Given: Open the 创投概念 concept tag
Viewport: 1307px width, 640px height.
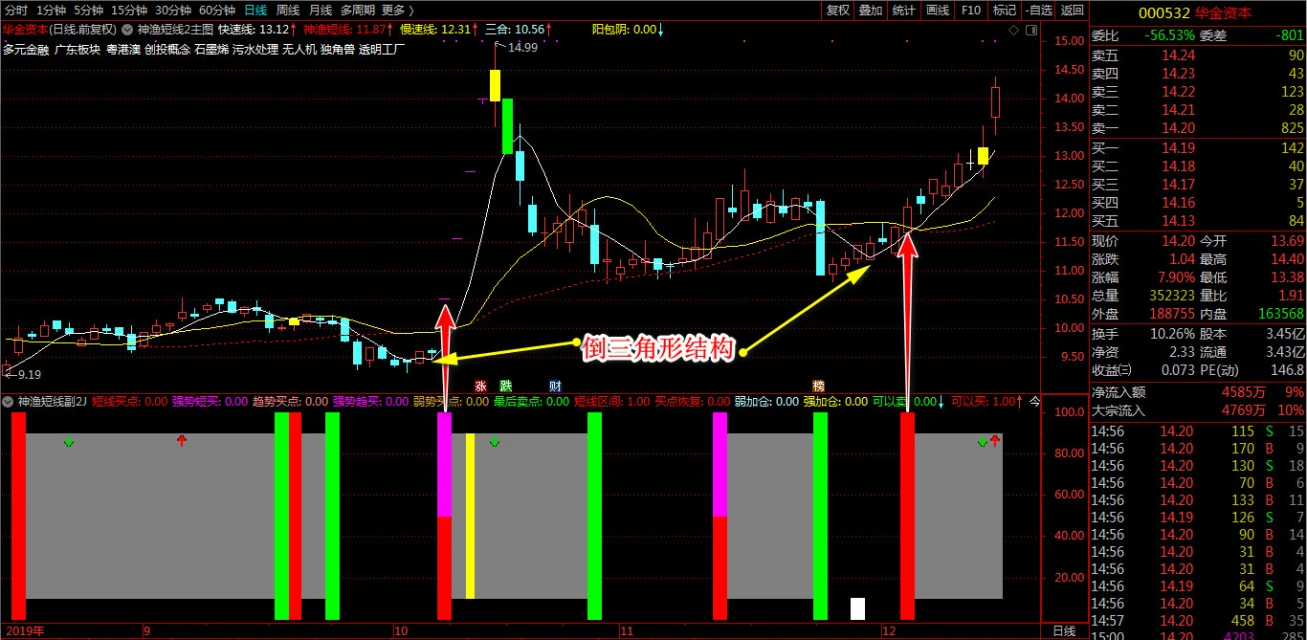Looking at the screenshot, I should tap(168, 48).
